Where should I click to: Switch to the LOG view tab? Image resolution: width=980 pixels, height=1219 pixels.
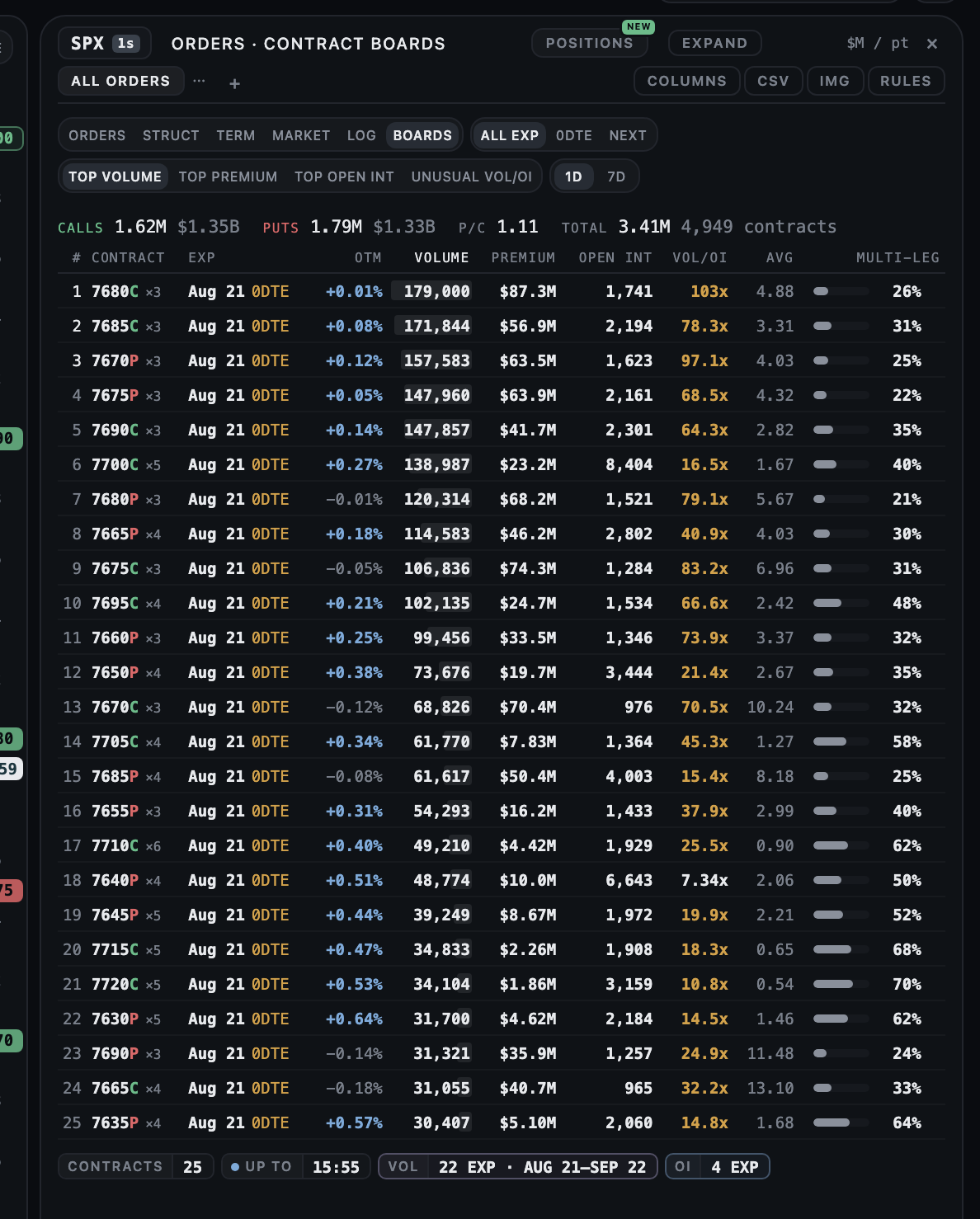click(361, 135)
